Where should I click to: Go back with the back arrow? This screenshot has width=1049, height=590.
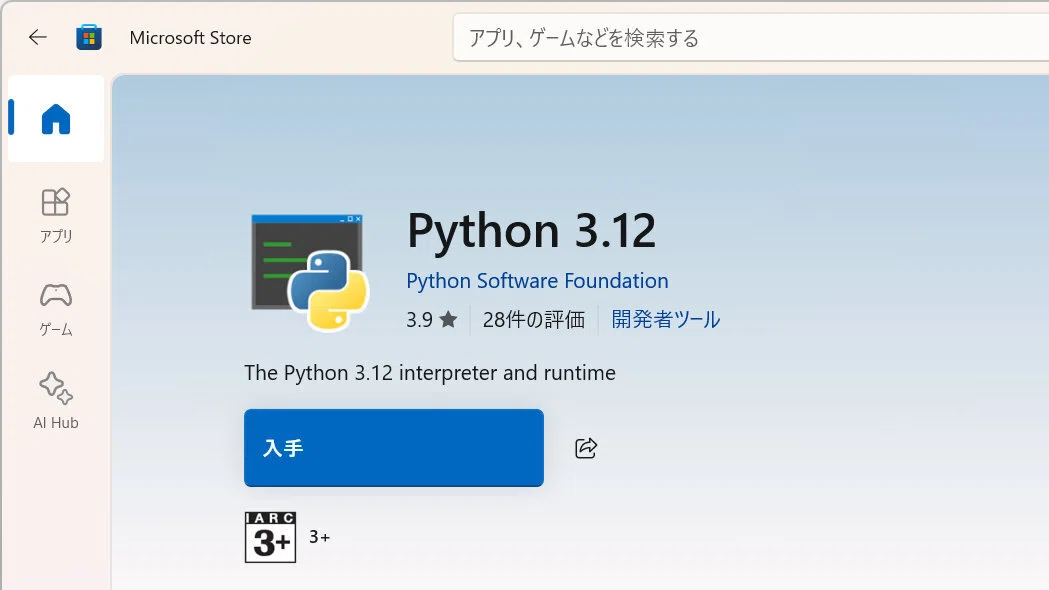point(37,37)
